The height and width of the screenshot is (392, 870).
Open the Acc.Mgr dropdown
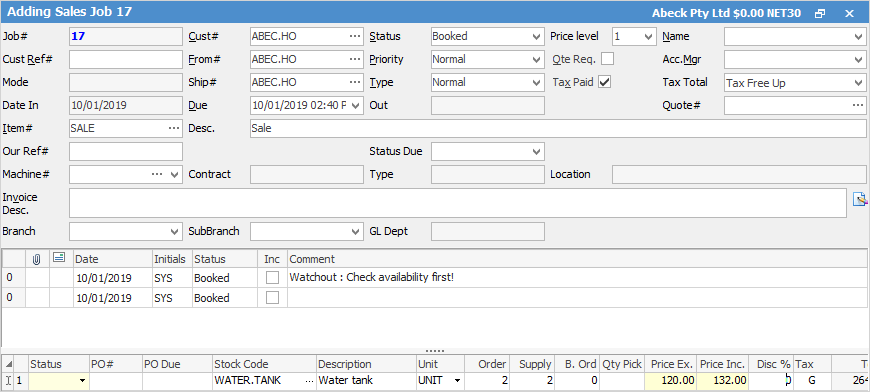[859, 59]
